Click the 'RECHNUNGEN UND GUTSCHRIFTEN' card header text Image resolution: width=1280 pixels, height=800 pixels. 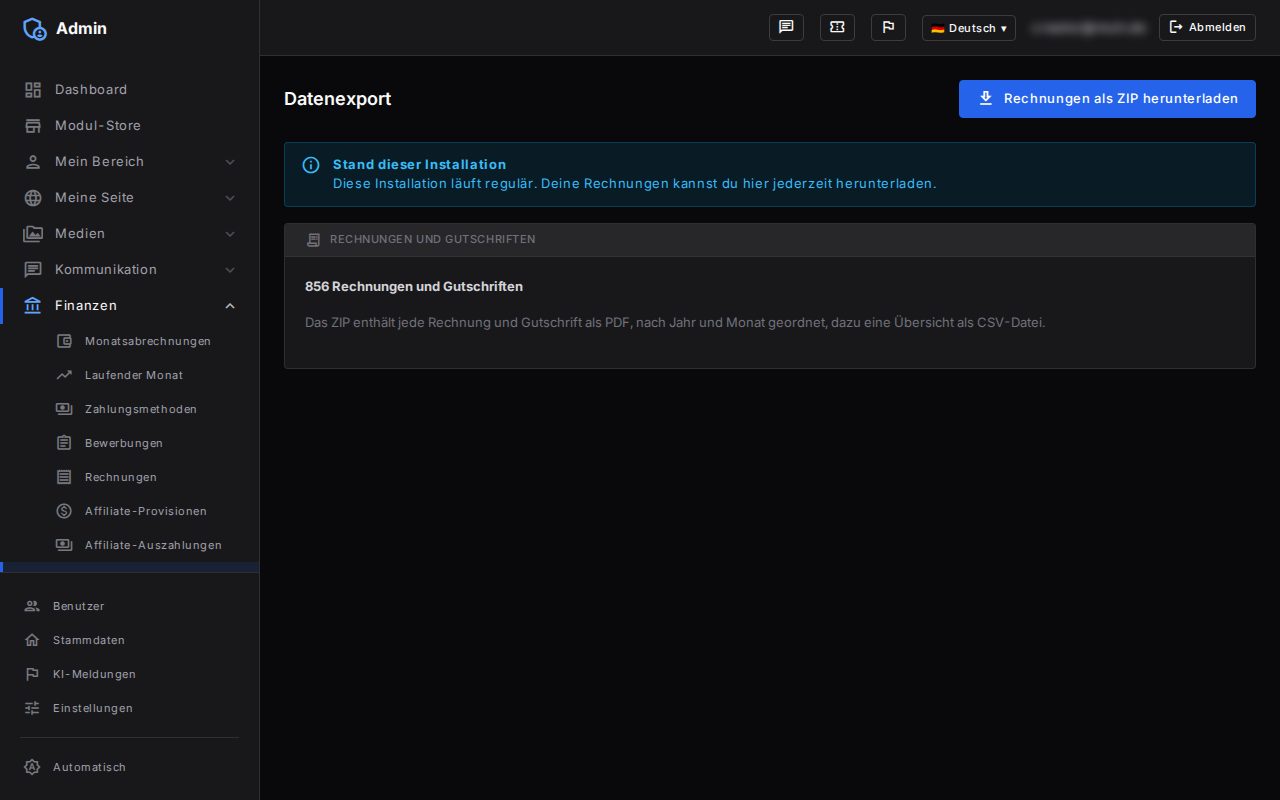pos(433,239)
